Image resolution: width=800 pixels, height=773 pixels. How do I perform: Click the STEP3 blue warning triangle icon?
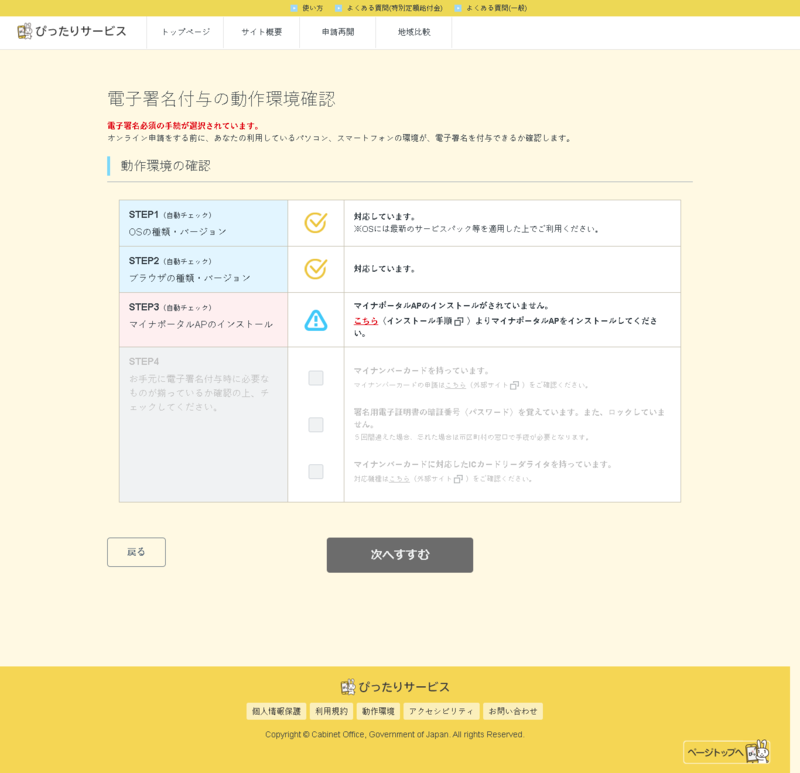316,320
